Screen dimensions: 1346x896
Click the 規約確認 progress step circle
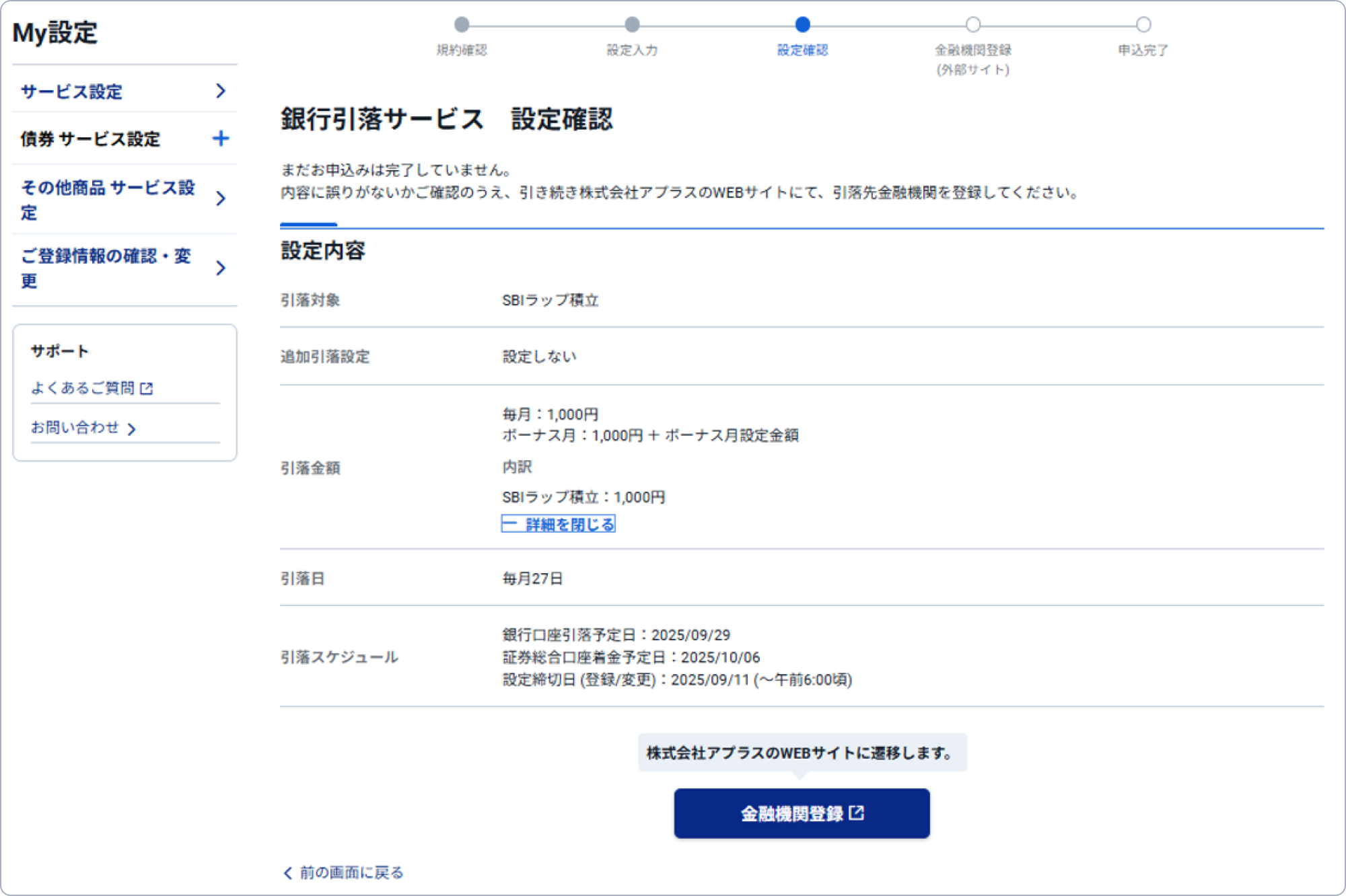click(462, 25)
